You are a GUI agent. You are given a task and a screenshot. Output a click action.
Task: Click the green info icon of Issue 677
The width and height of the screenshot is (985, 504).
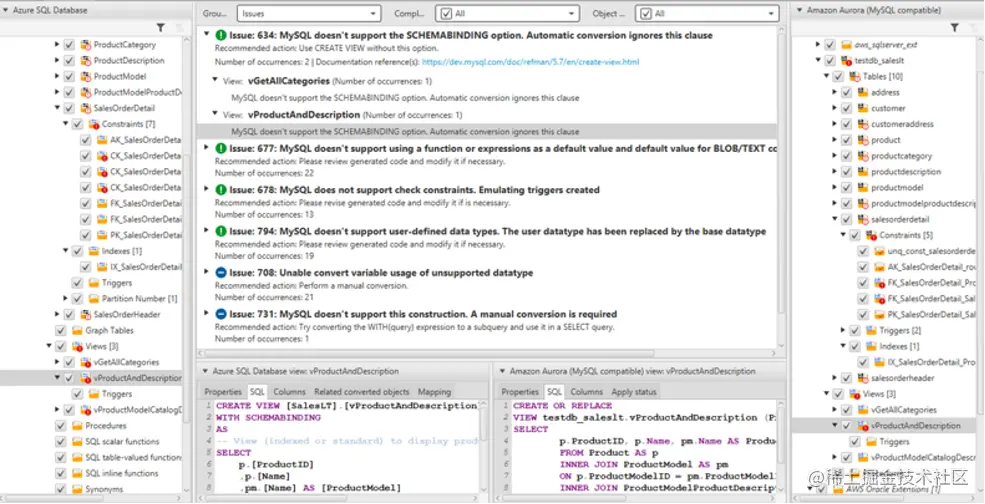click(x=220, y=148)
